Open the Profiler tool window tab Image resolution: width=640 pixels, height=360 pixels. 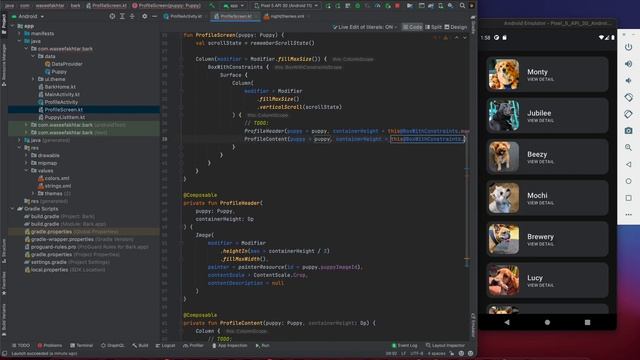point(193,345)
